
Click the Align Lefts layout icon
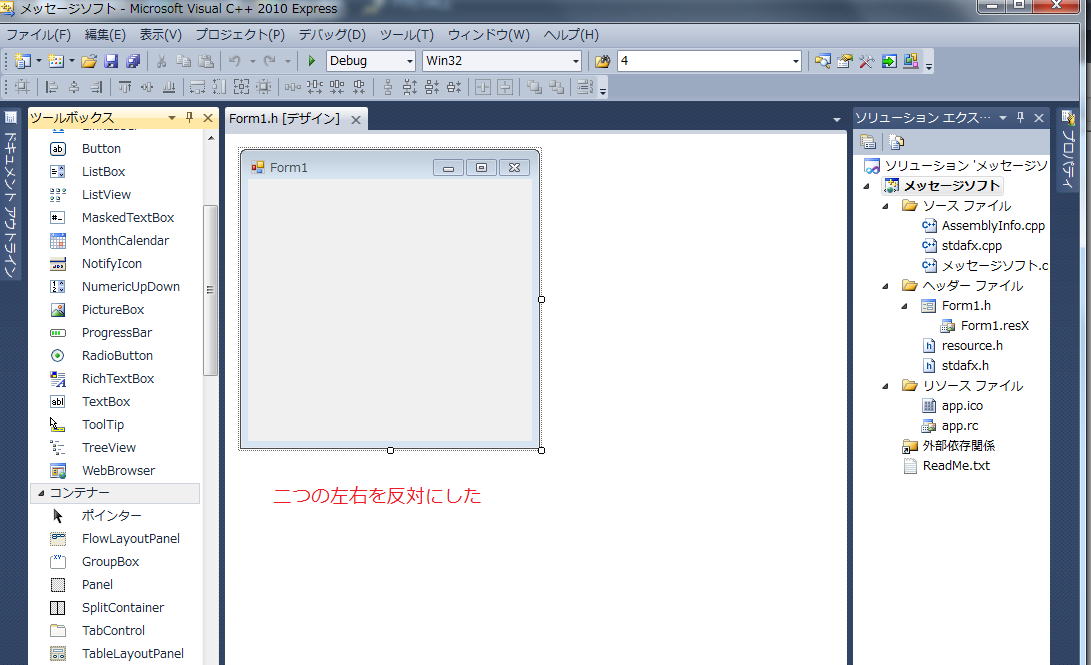(x=51, y=87)
